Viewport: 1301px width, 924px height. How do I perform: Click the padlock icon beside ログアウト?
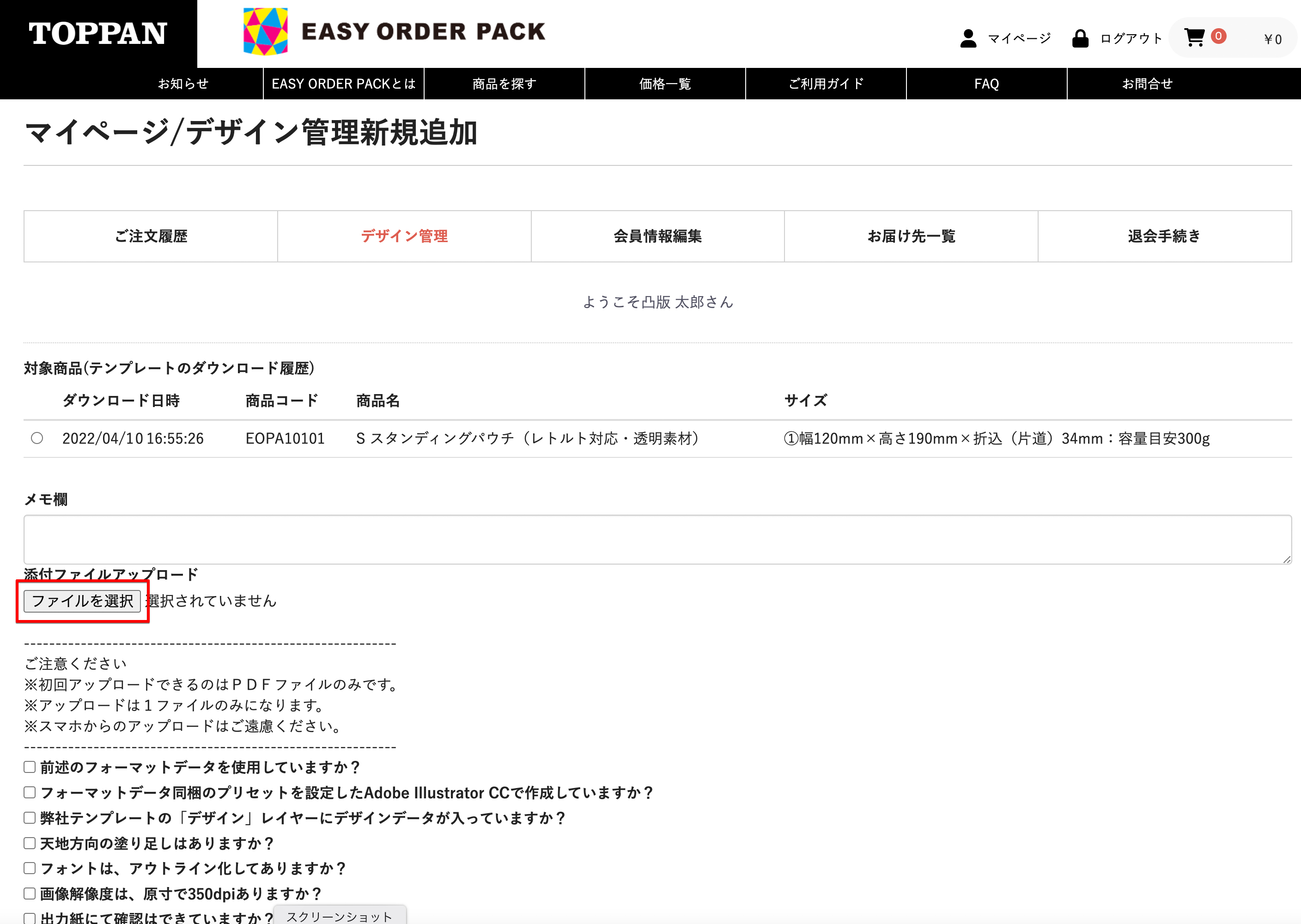[1080, 39]
